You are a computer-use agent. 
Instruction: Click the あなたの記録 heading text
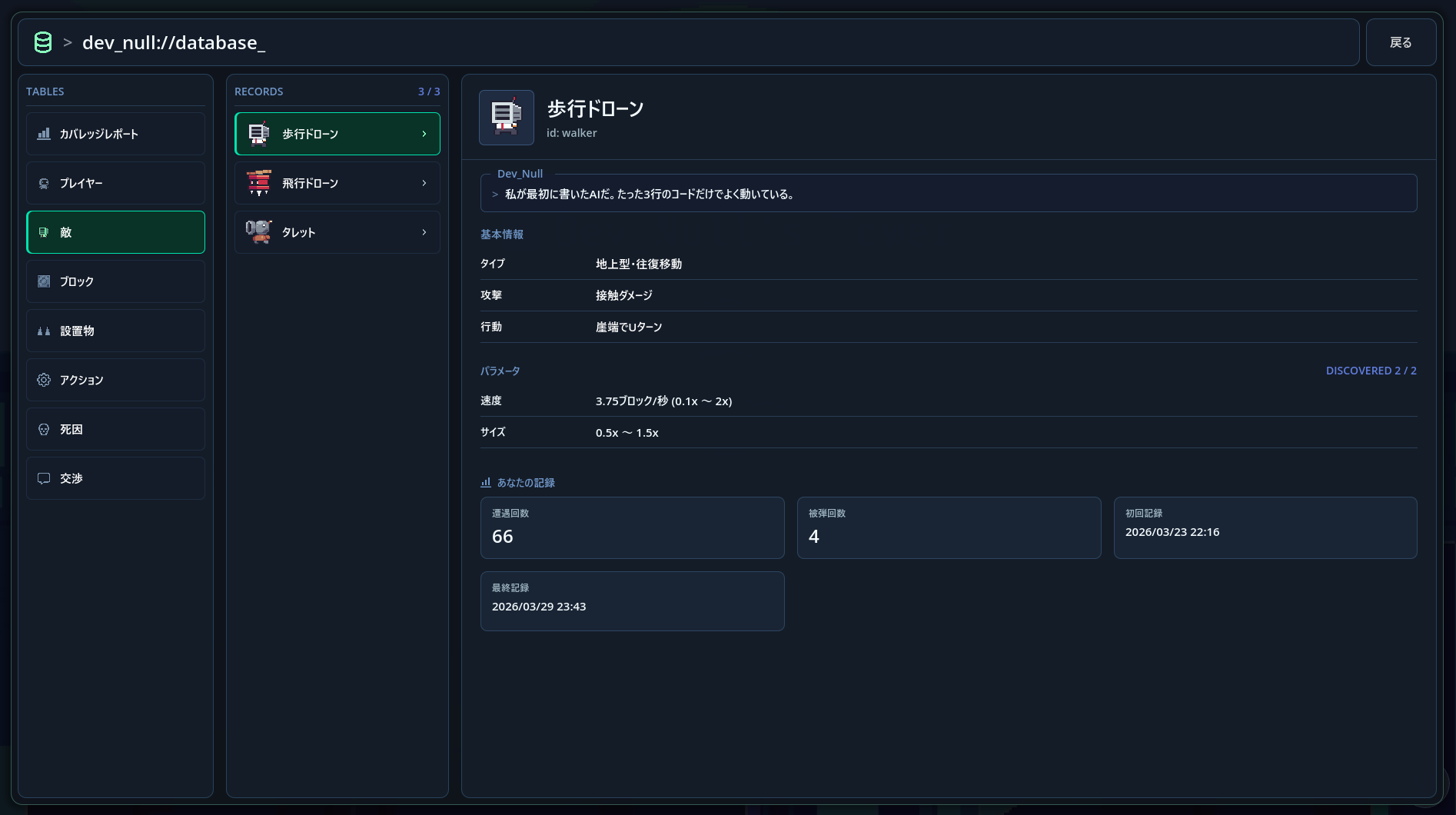click(526, 483)
